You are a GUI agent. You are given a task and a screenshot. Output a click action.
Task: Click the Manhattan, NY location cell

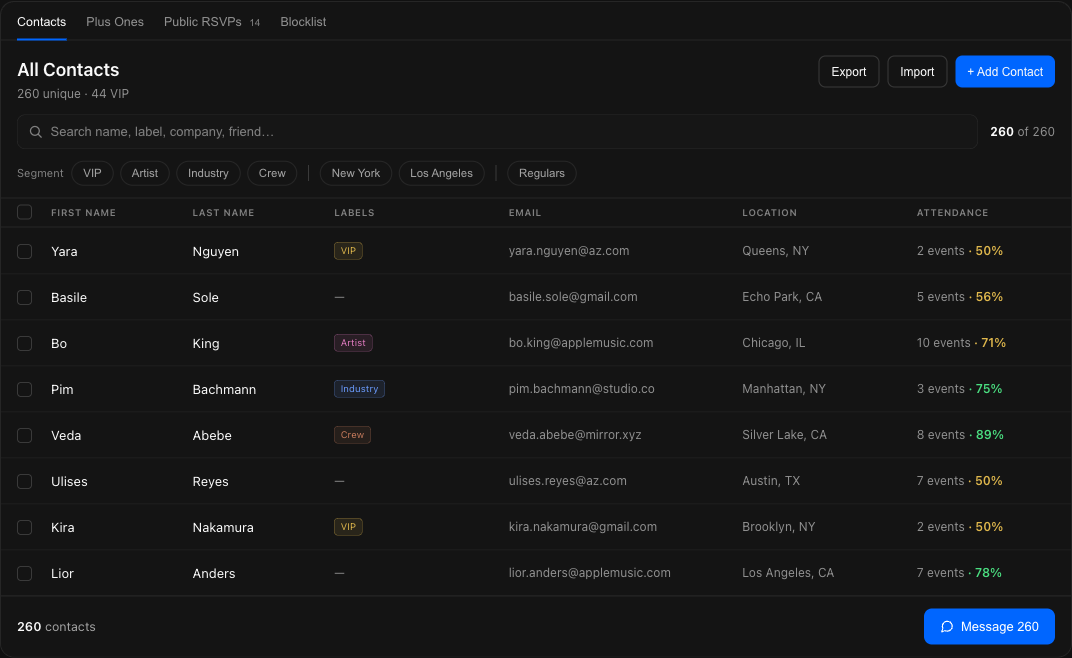point(783,389)
